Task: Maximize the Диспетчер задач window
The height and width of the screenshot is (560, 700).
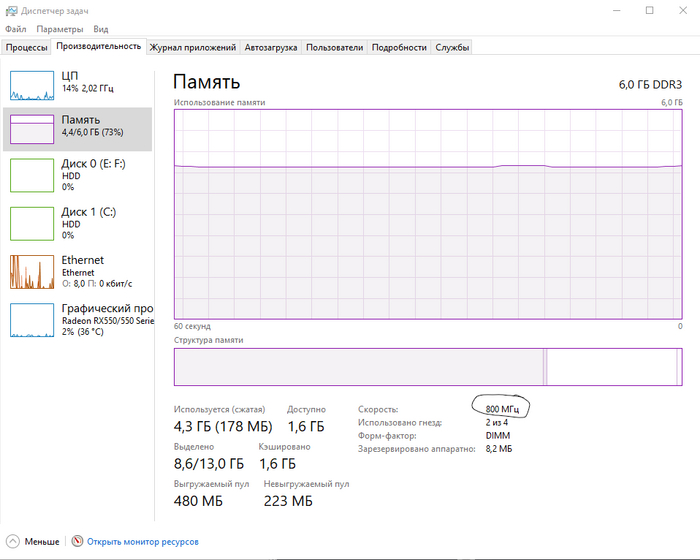Action: (650, 10)
